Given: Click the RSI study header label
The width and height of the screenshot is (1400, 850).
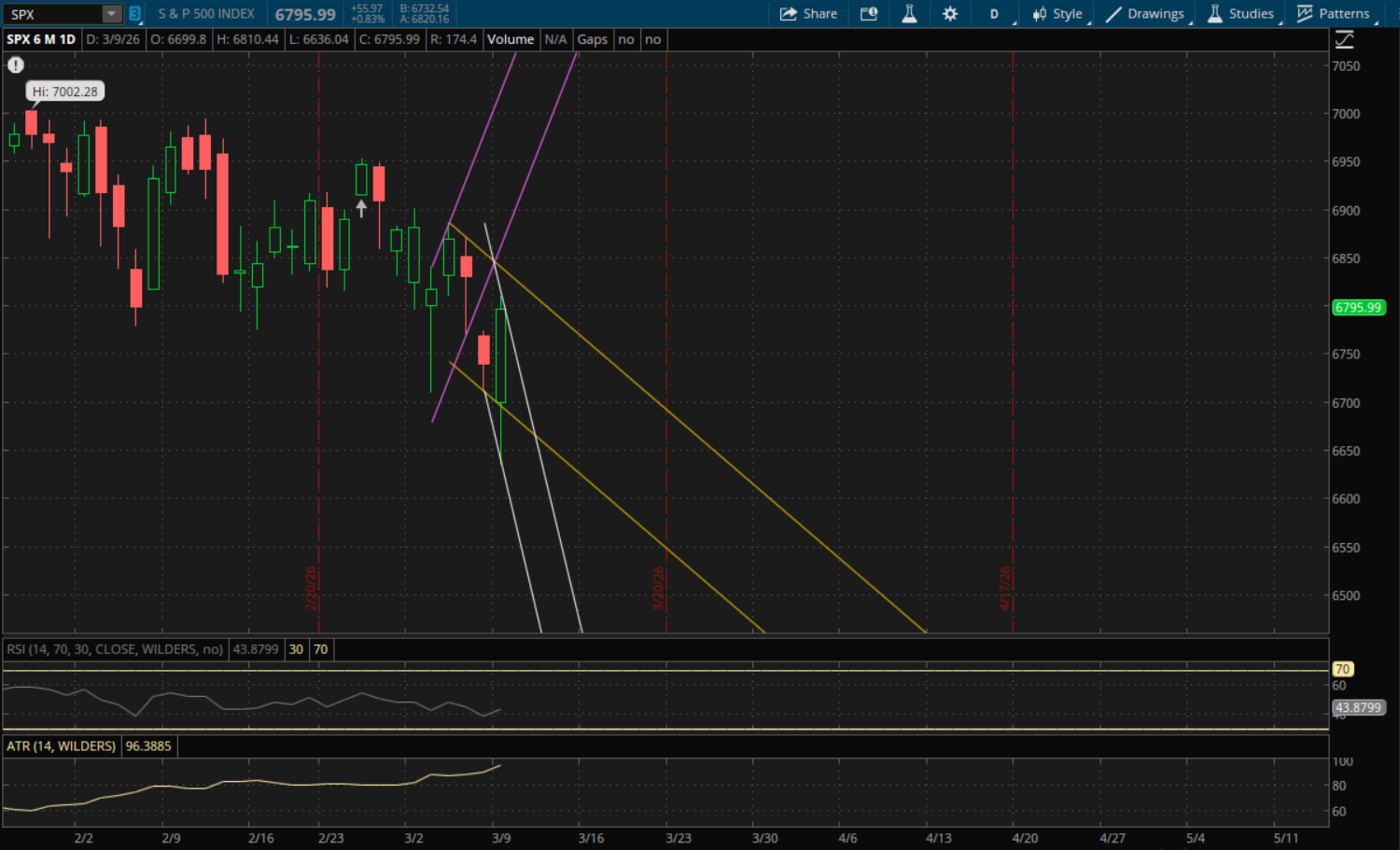Looking at the screenshot, I should pos(115,649).
